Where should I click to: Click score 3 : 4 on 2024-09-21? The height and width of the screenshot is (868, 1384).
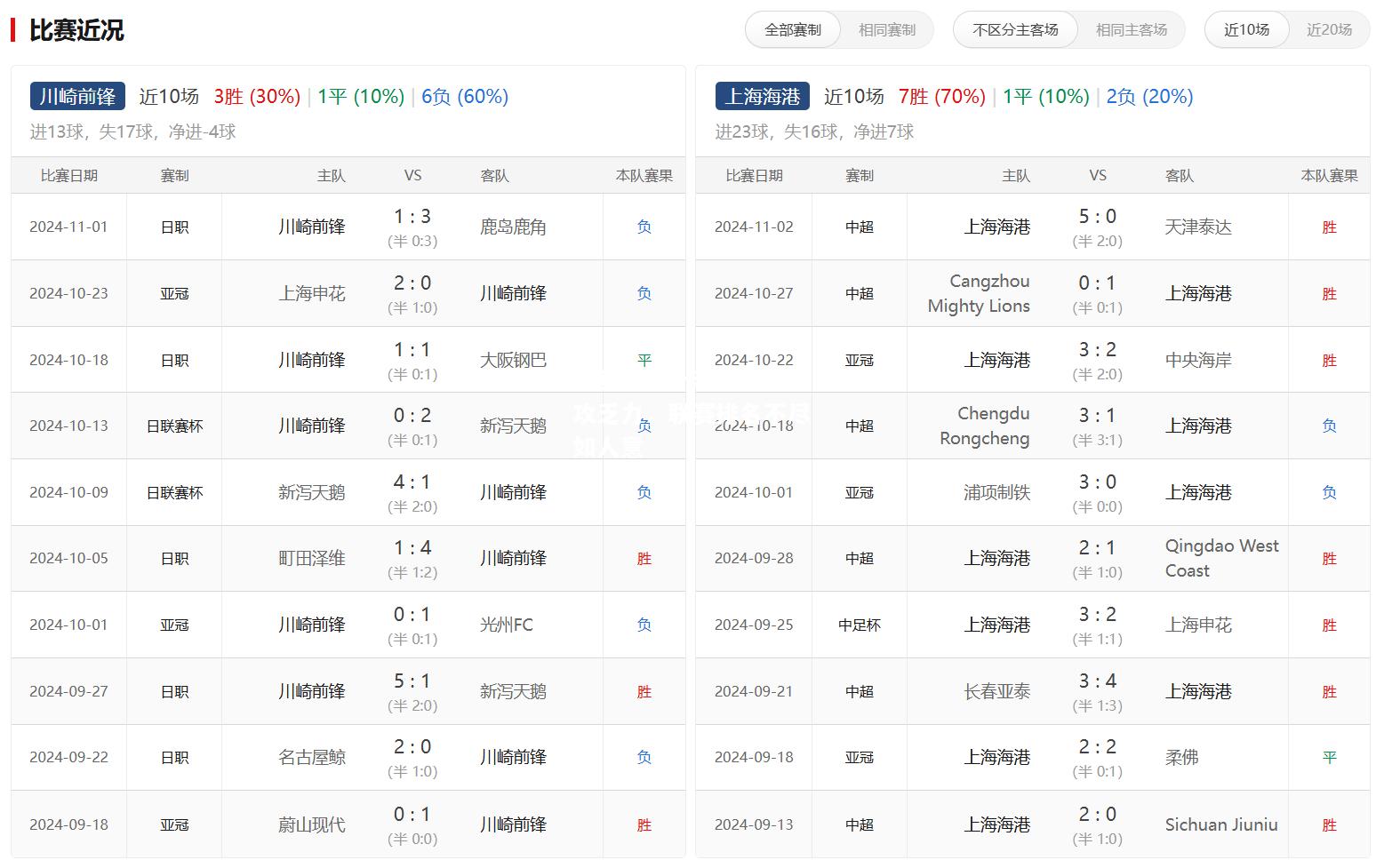pyautogui.click(x=1098, y=681)
